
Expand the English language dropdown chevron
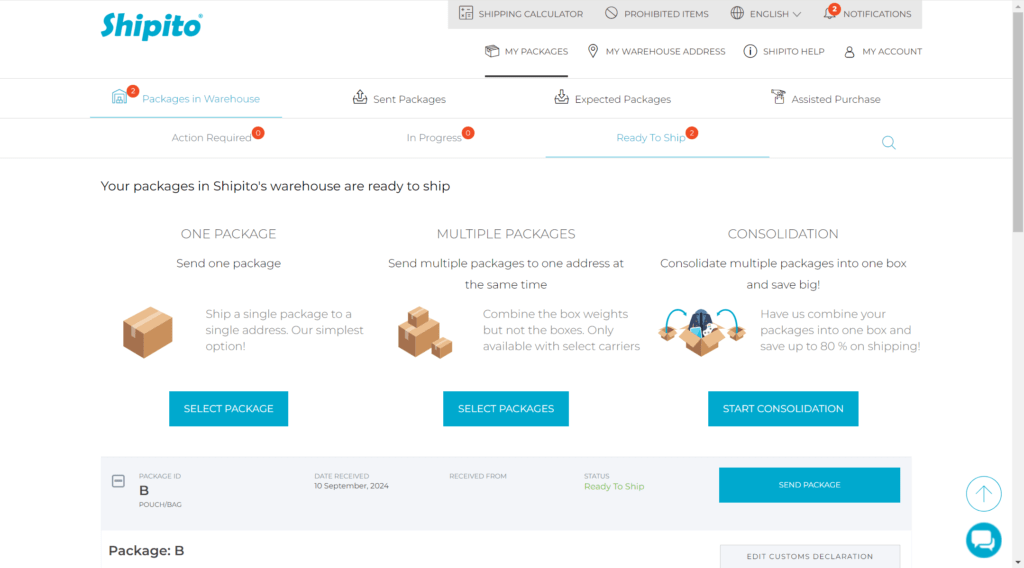[x=797, y=14]
